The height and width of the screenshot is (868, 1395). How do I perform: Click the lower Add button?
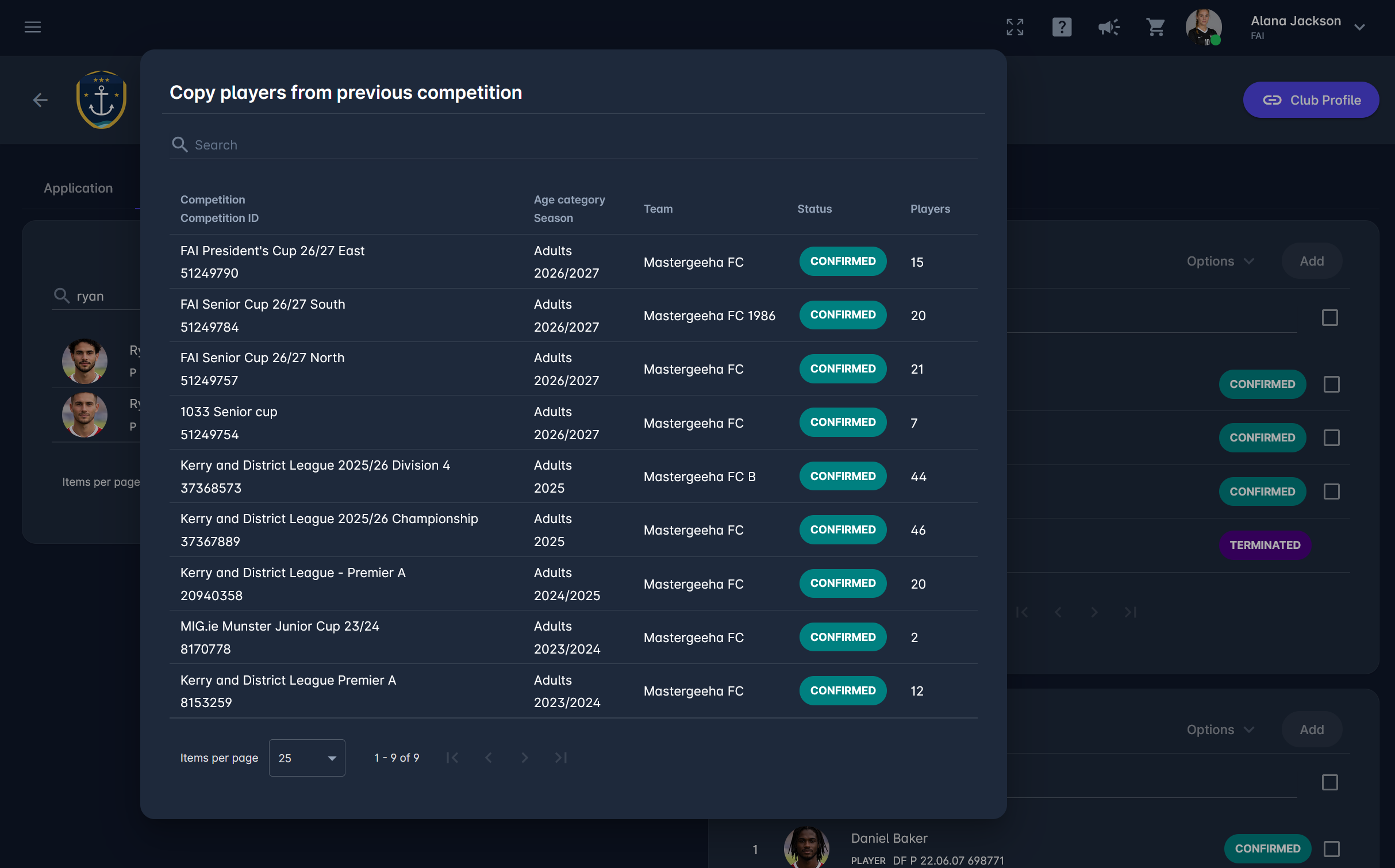[x=1312, y=729]
